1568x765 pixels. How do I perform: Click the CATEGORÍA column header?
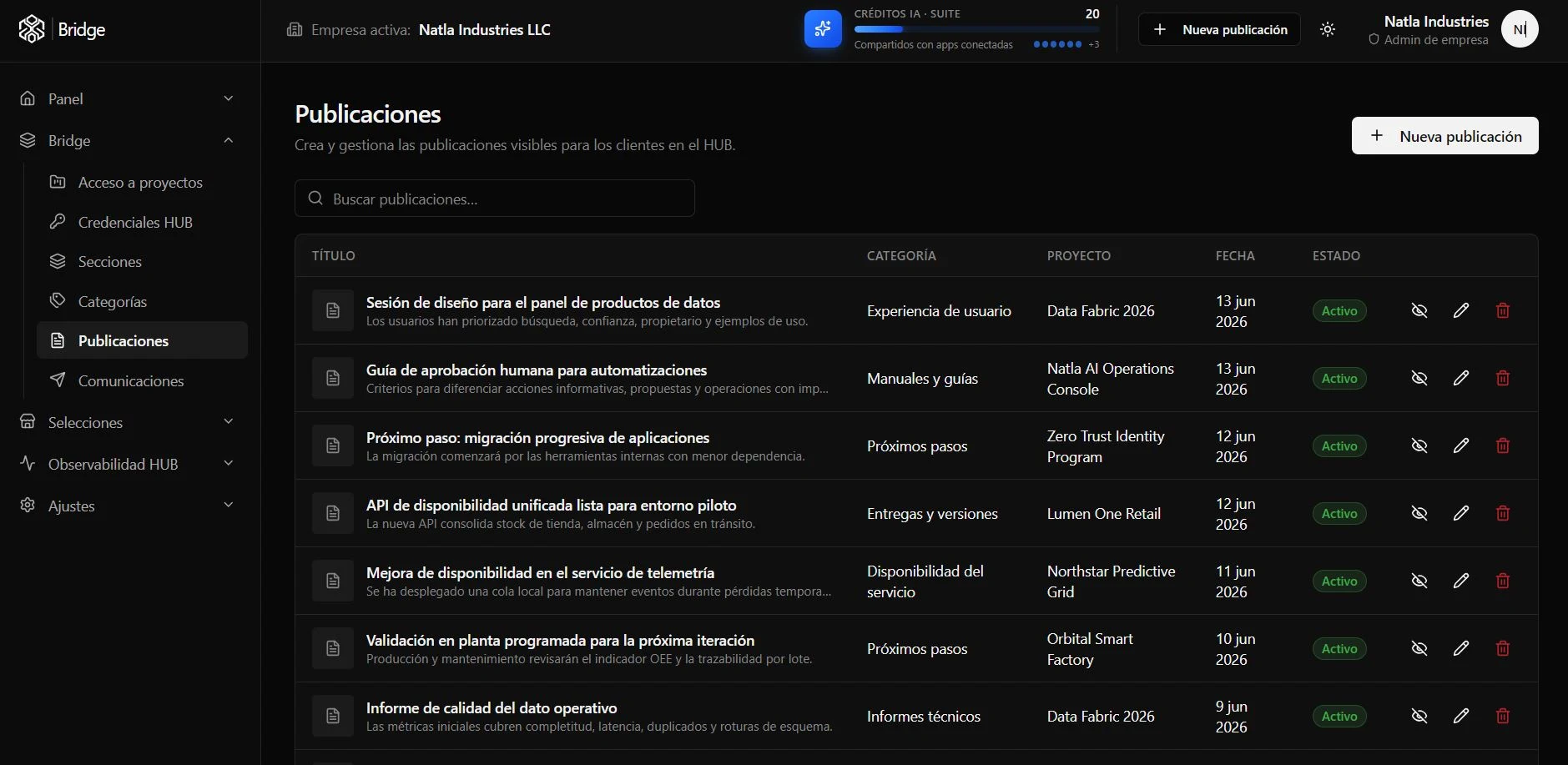[x=901, y=255]
